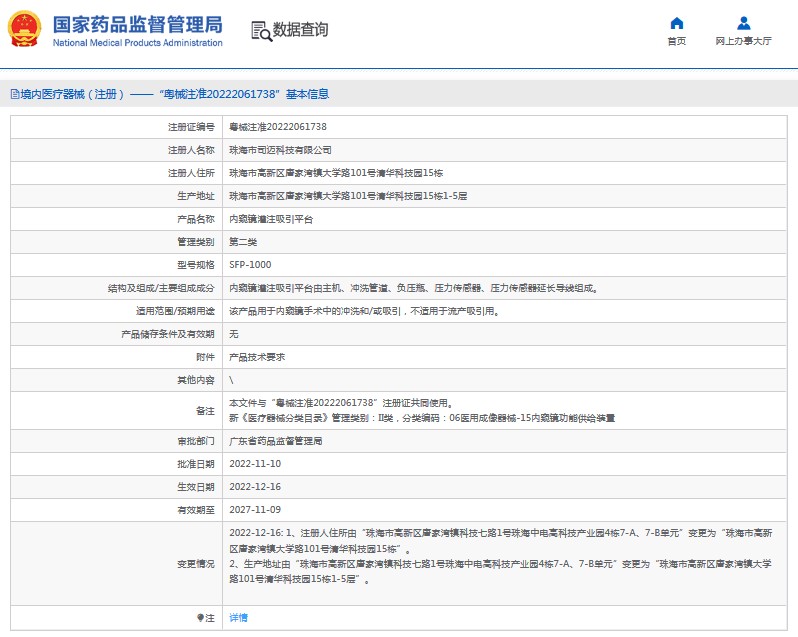
Task: Open the 详情 link
Action: [x=238, y=618]
